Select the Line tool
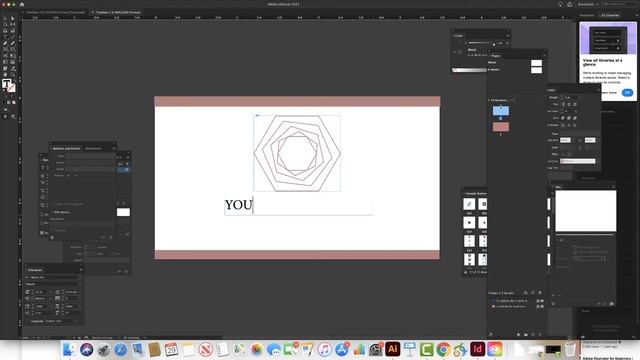The height and width of the screenshot is (360, 640). click(x=13, y=37)
